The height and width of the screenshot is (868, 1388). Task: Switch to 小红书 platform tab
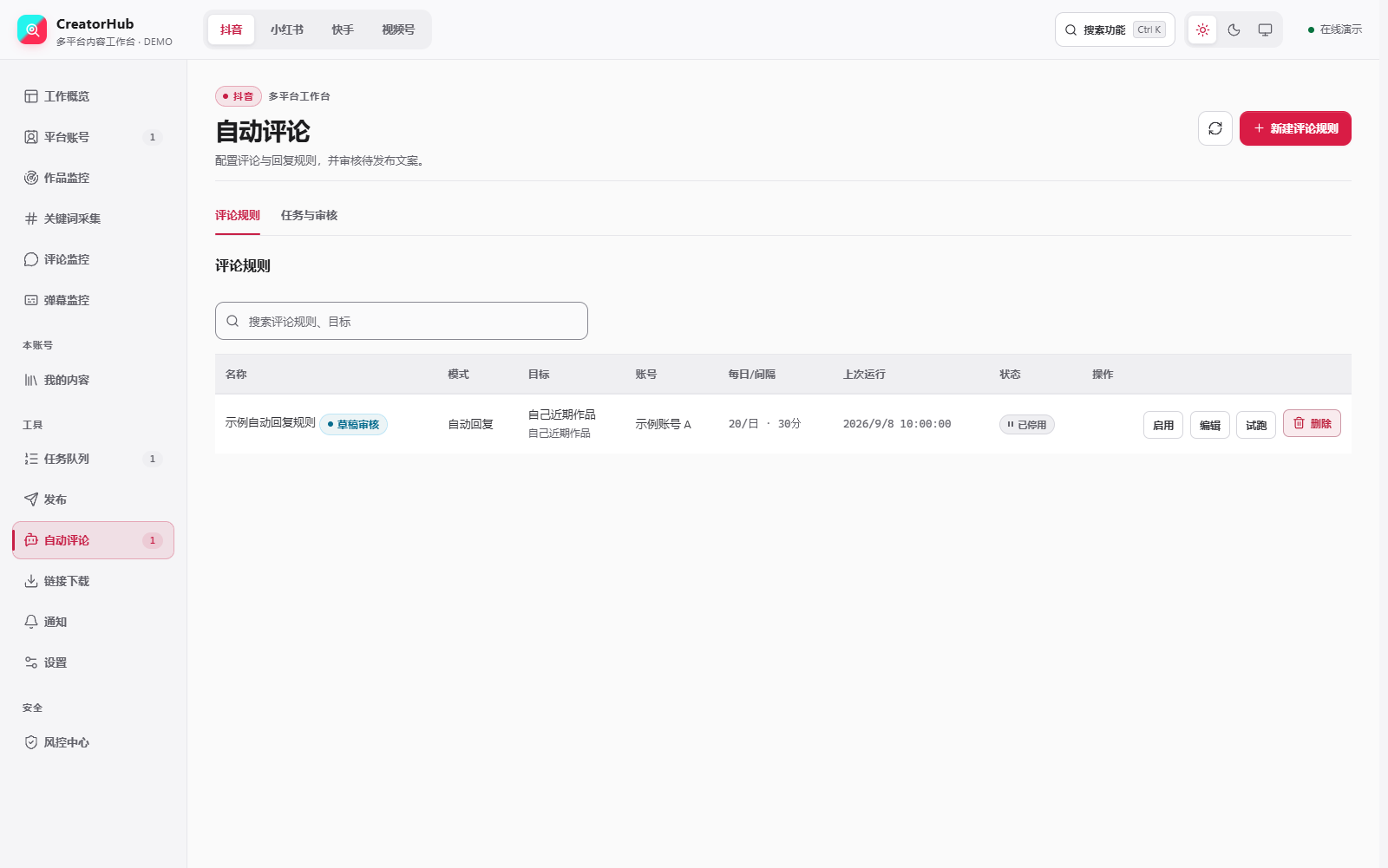pos(287,29)
